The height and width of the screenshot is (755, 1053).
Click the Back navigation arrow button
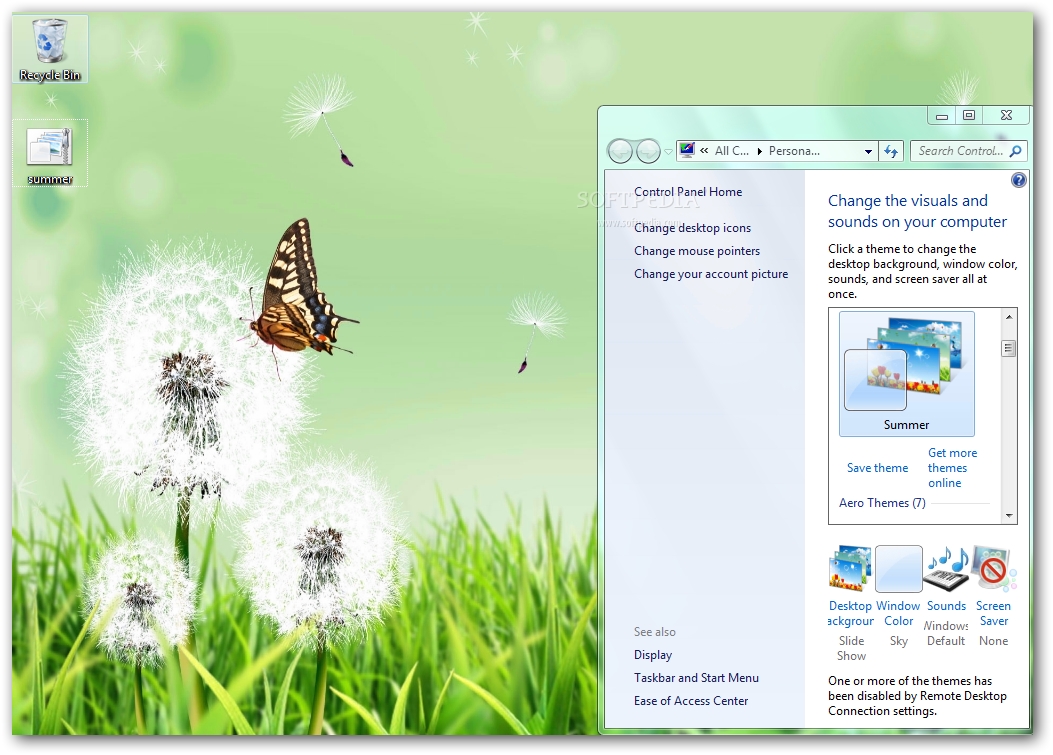click(x=620, y=151)
